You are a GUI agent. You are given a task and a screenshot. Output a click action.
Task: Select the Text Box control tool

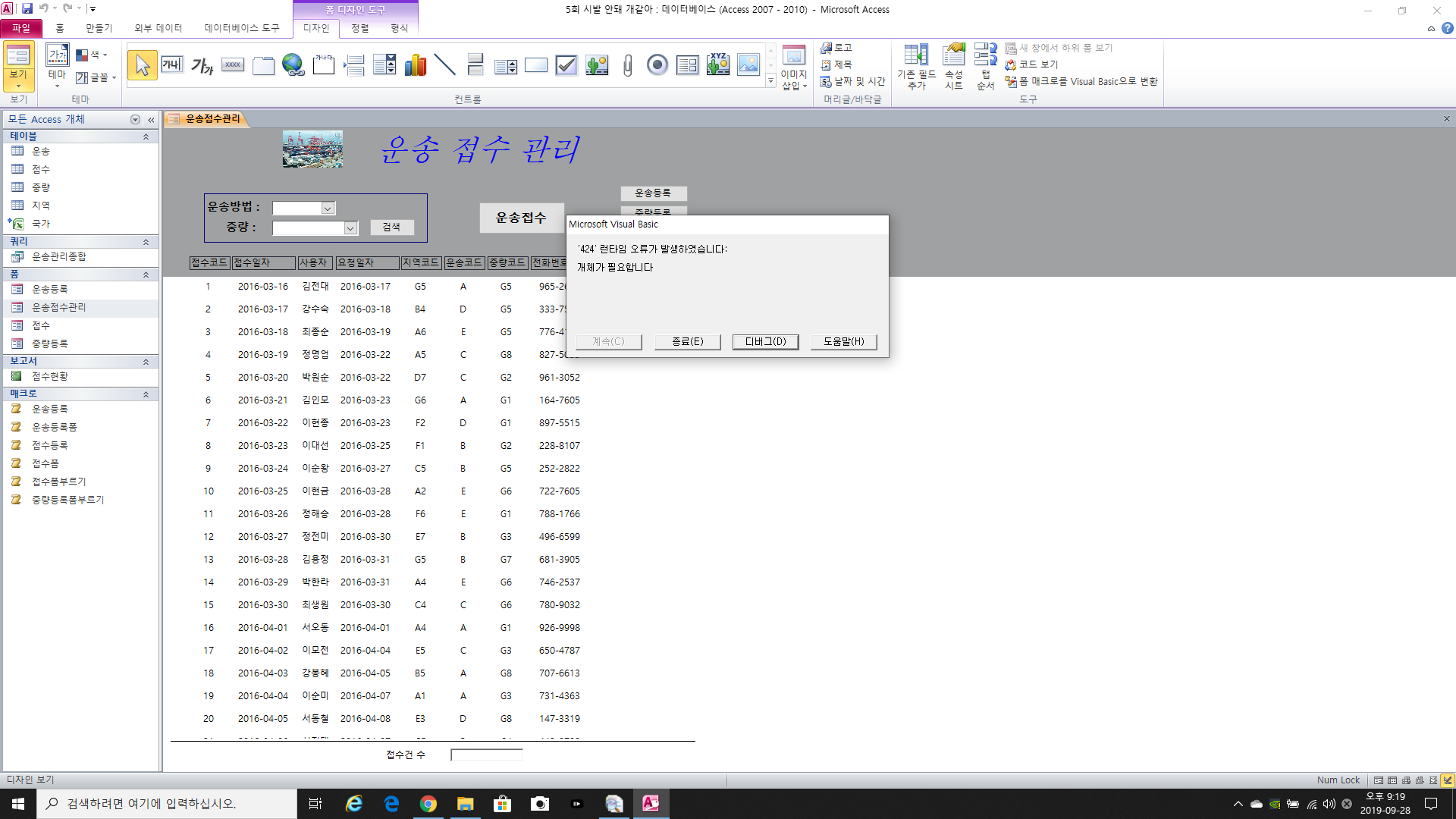172,65
